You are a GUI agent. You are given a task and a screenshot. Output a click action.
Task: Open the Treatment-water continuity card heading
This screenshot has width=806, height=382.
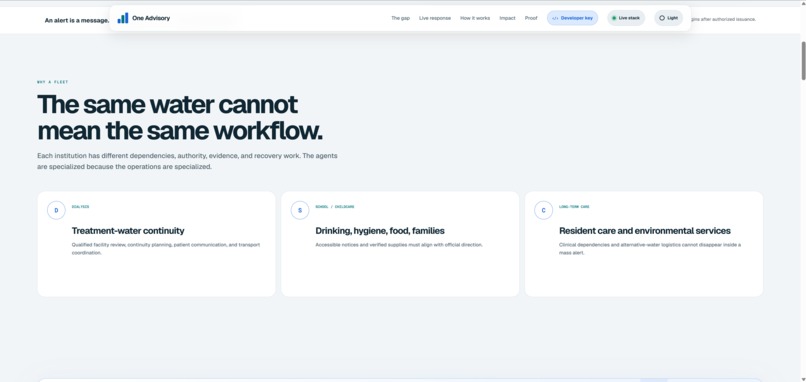point(128,231)
